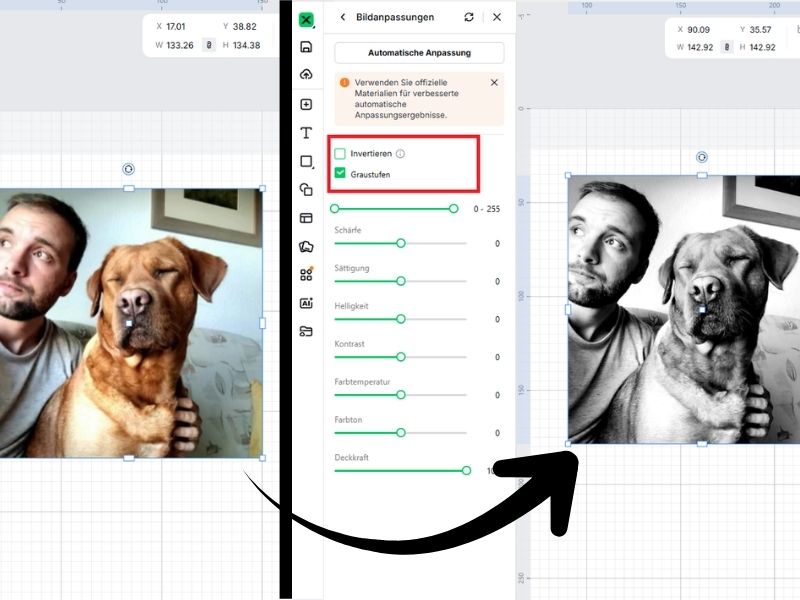Screen dimensions: 800x600
Task: Click the overlapping shapes combine icon
Action: 306,190
